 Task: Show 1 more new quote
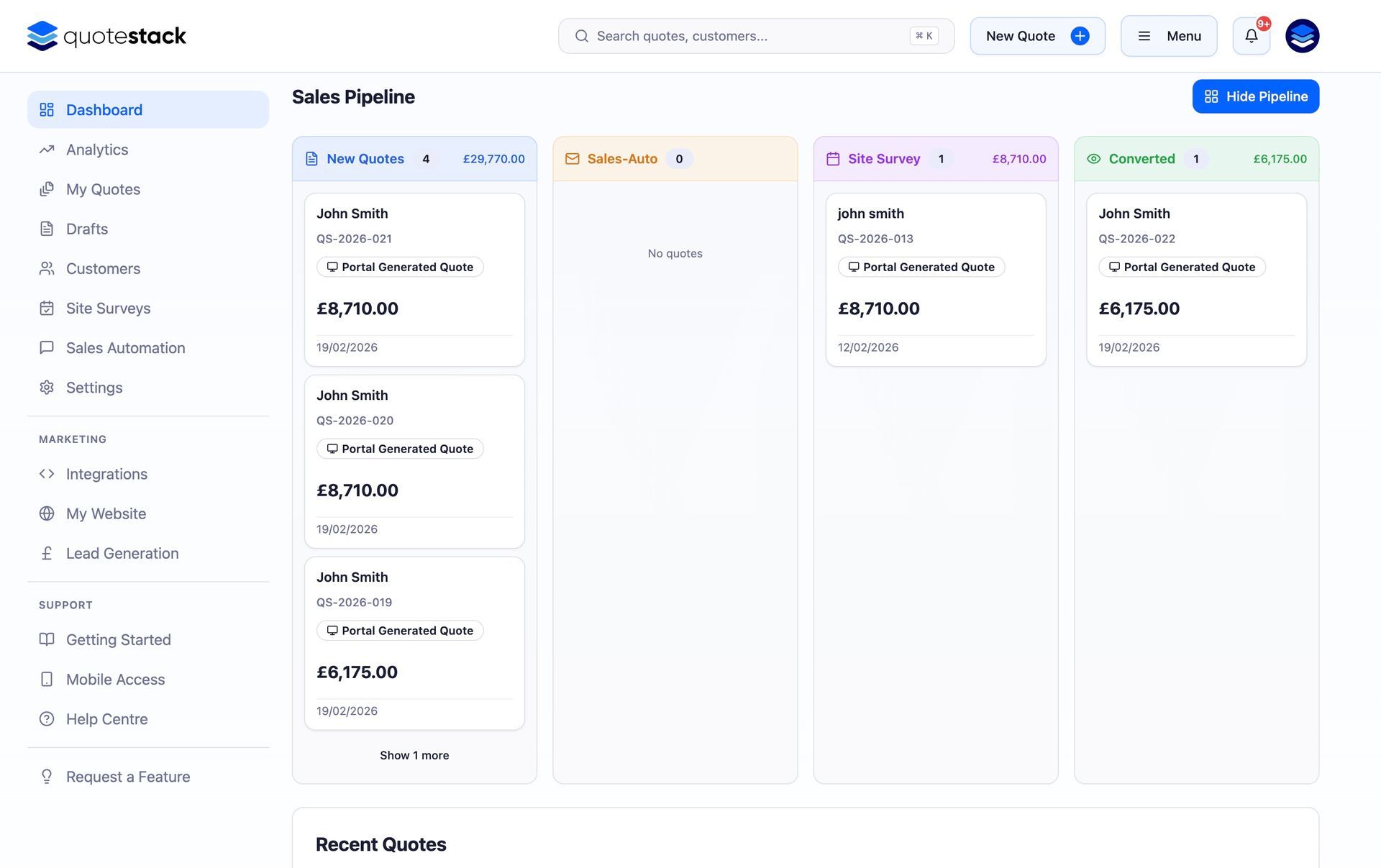[414, 755]
